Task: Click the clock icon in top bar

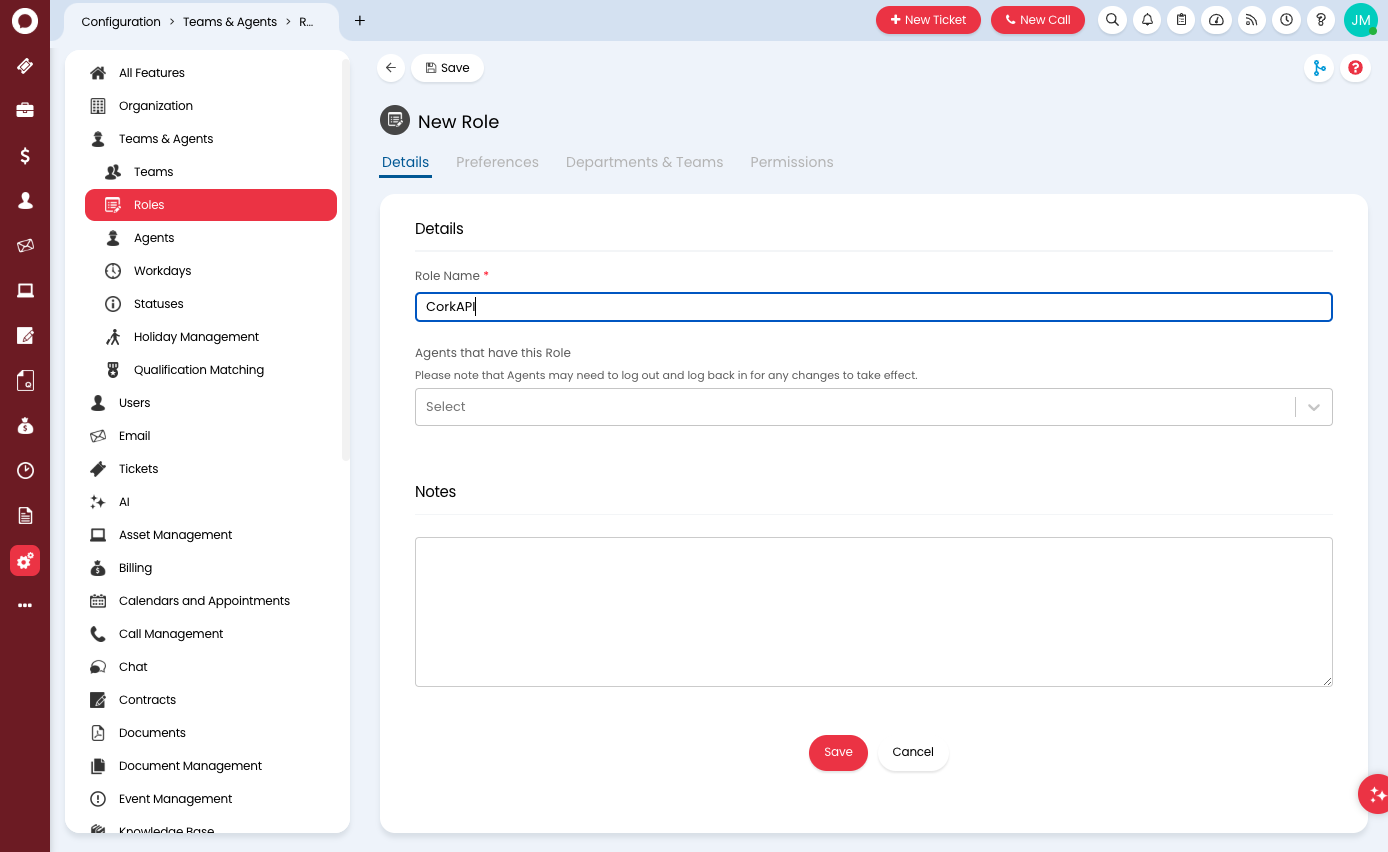Action: tap(1286, 20)
